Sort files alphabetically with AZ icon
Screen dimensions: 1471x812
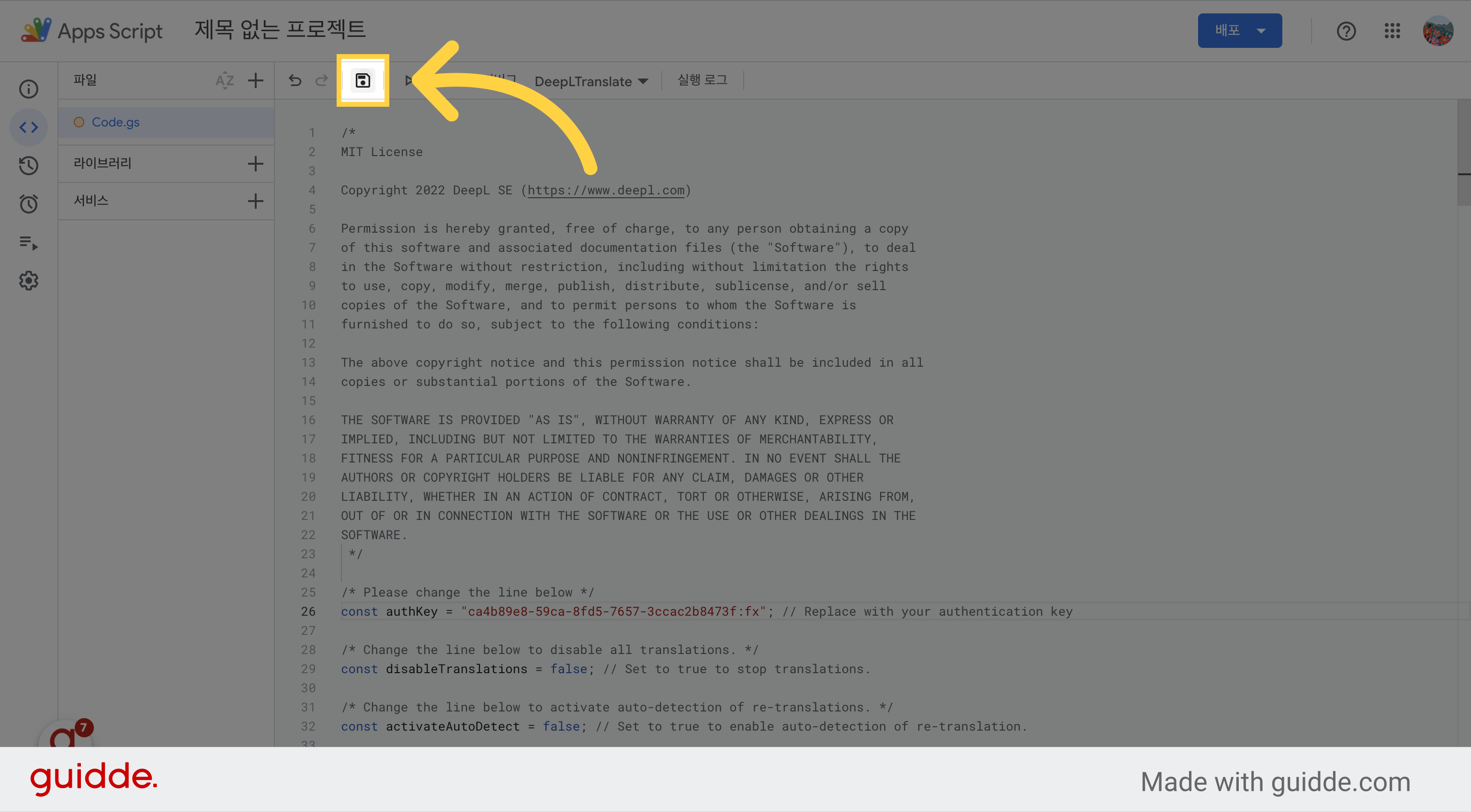pyautogui.click(x=225, y=80)
